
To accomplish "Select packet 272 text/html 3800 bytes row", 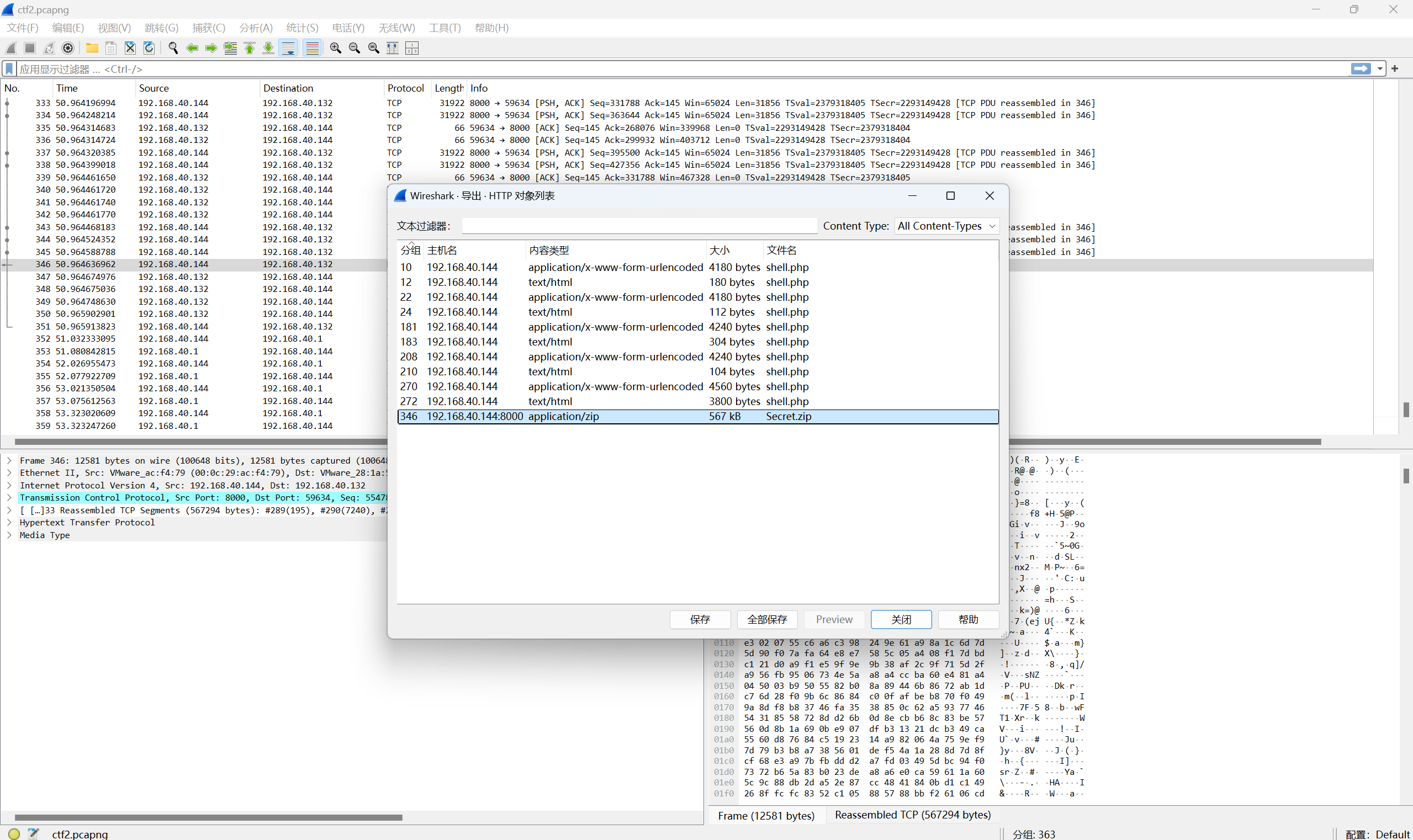I will pos(698,401).
